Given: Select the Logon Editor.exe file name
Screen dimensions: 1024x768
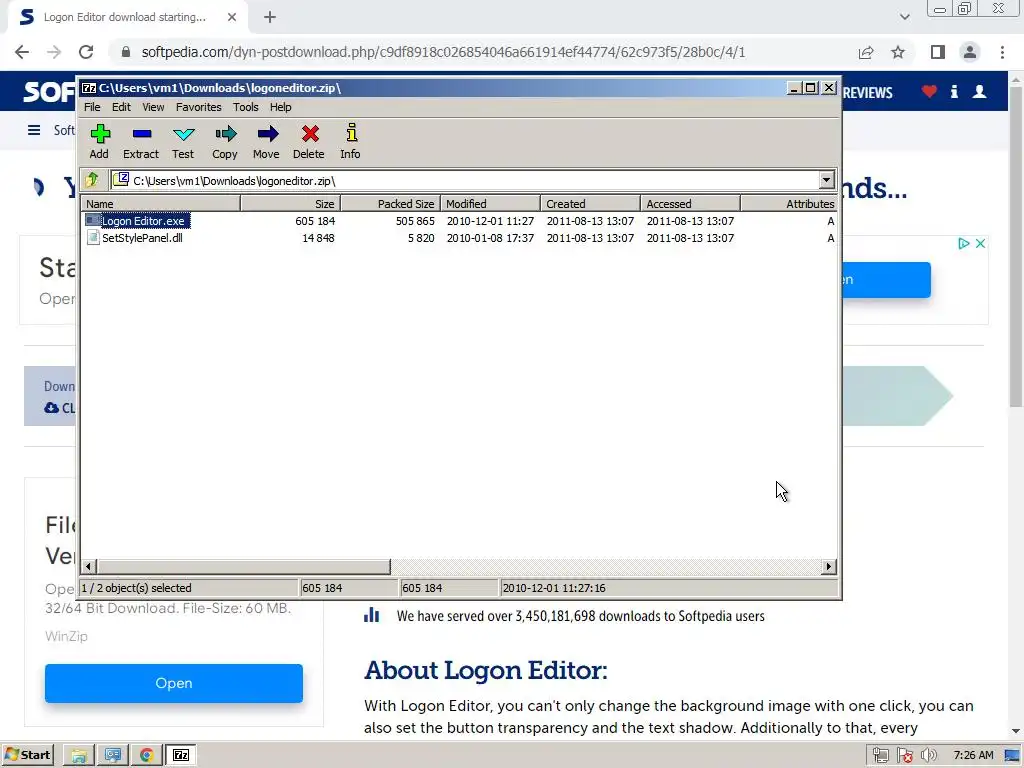Looking at the screenshot, I should [144, 221].
